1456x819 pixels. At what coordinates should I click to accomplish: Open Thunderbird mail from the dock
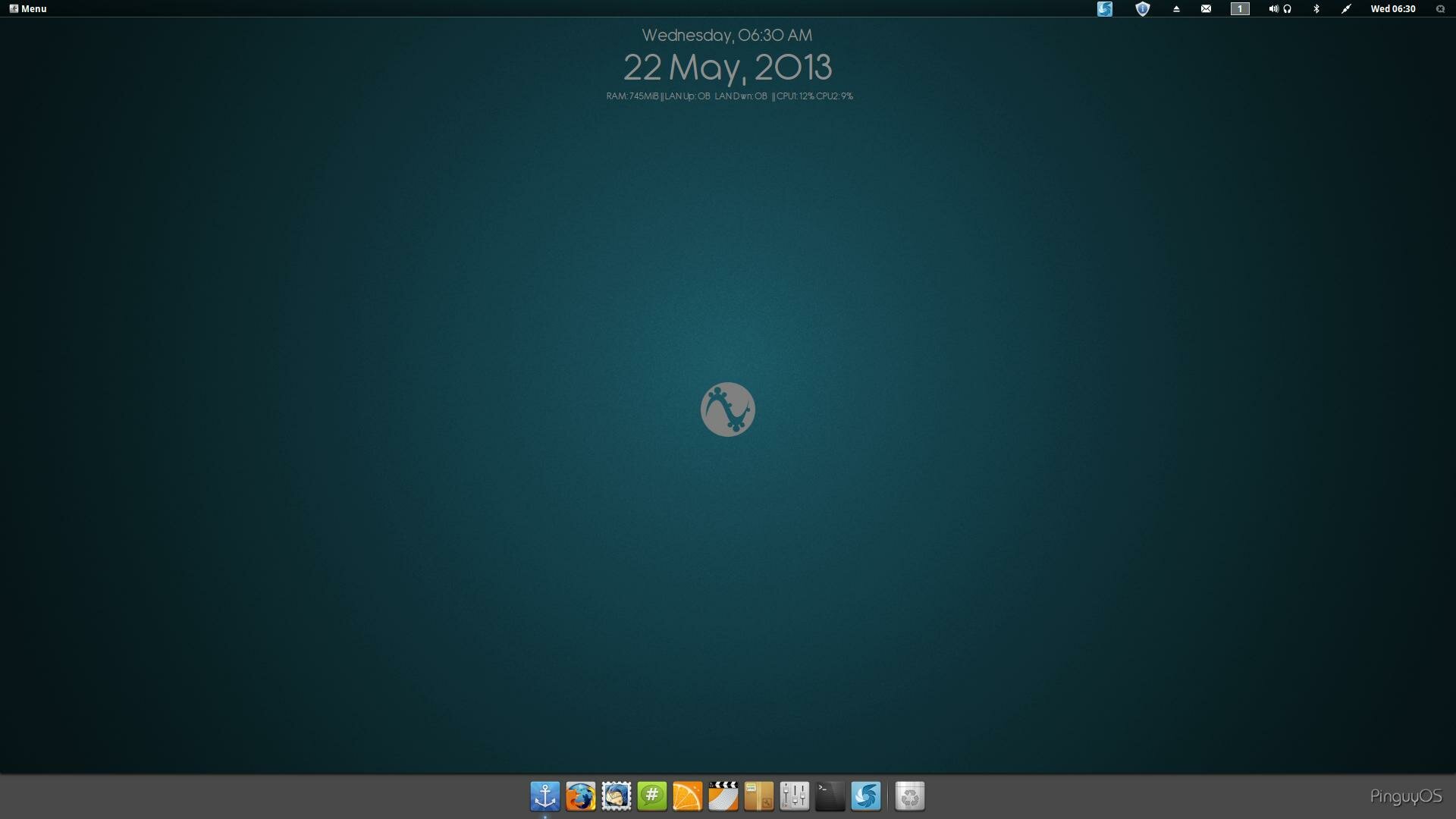617,796
